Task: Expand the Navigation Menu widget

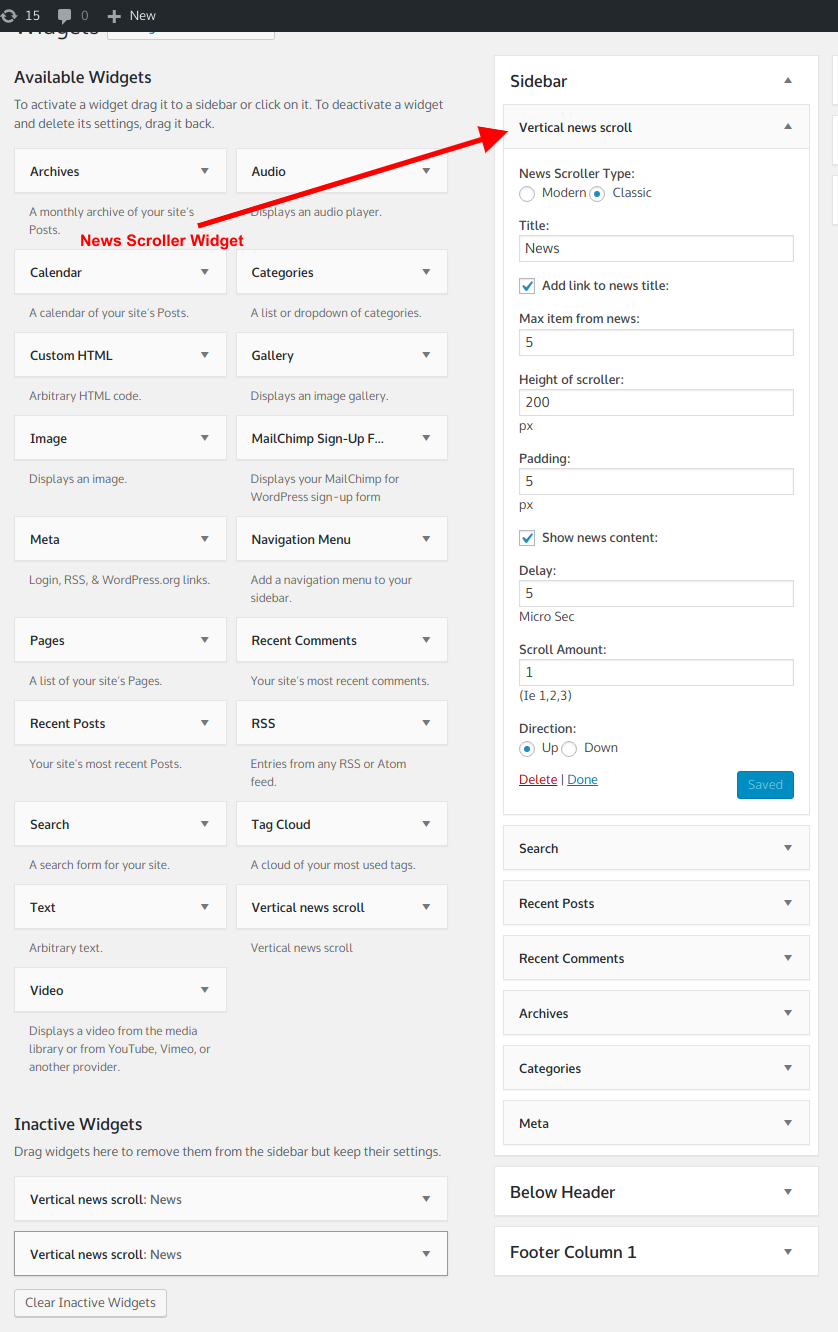Action: tap(427, 539)
